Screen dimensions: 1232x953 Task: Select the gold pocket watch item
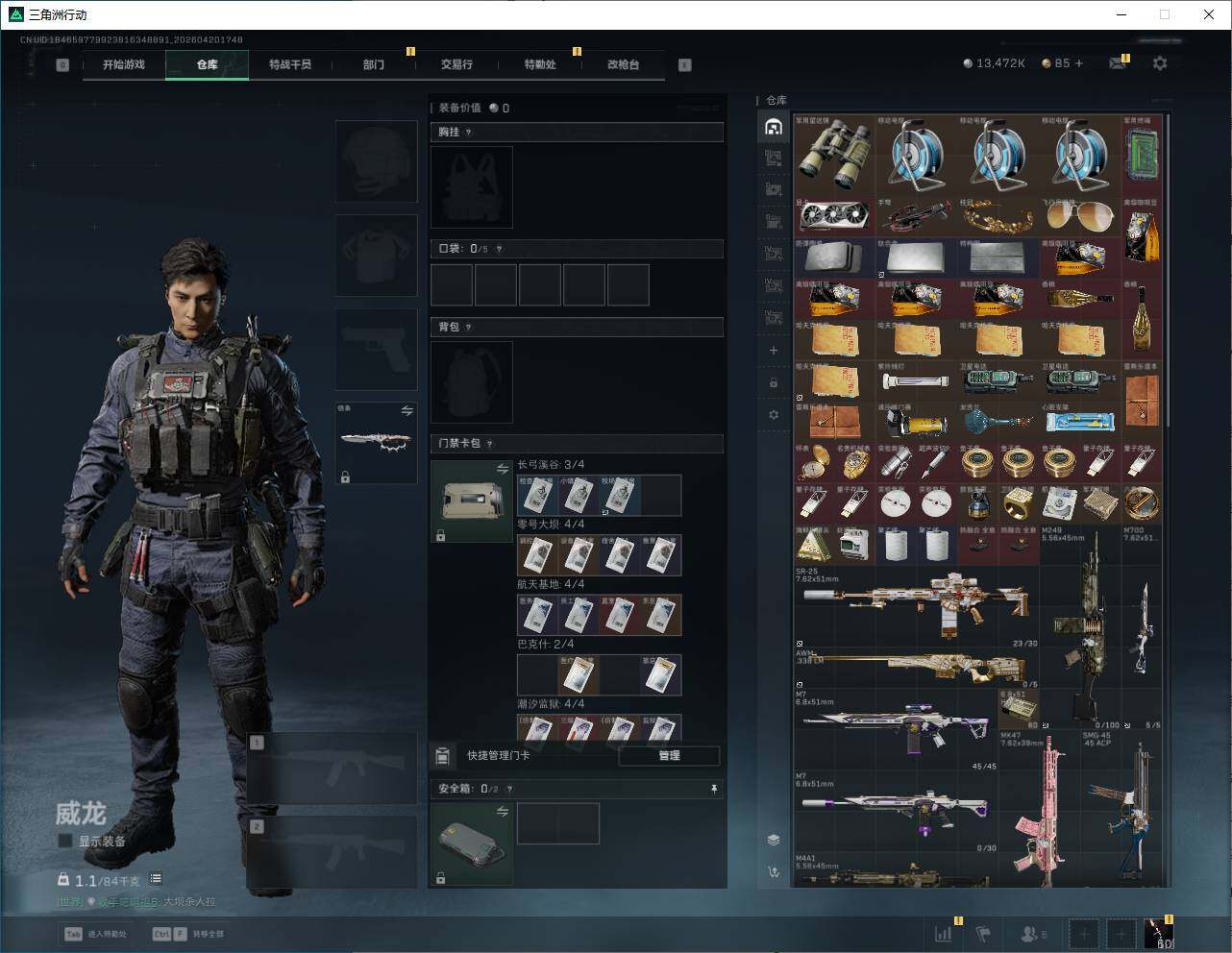pyautogui.click(x=814, y=463)
